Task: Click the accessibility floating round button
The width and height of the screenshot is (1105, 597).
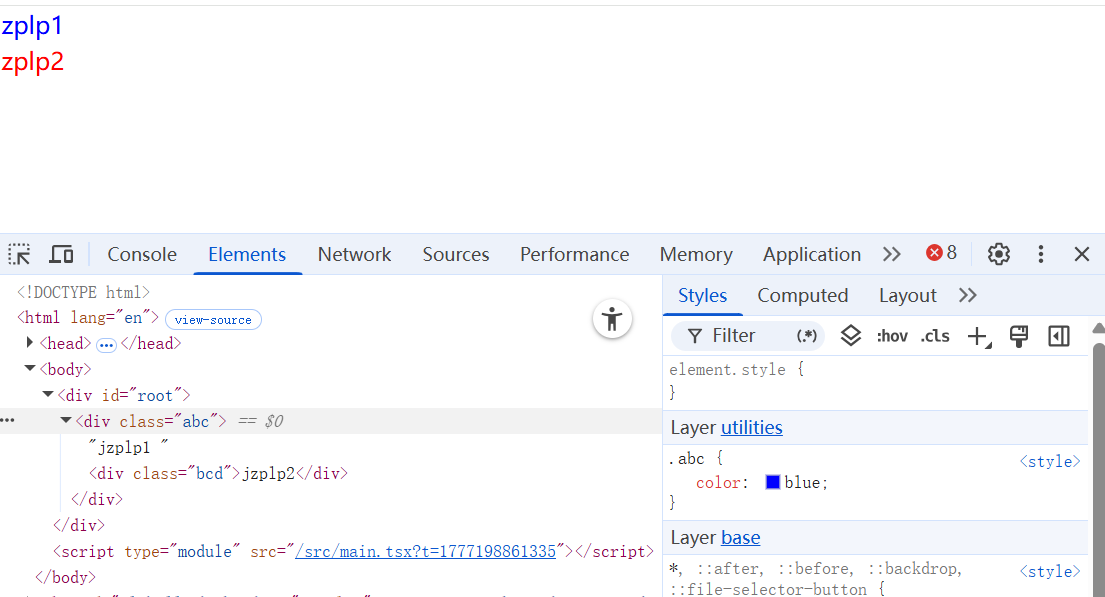Action: (612, 319)
